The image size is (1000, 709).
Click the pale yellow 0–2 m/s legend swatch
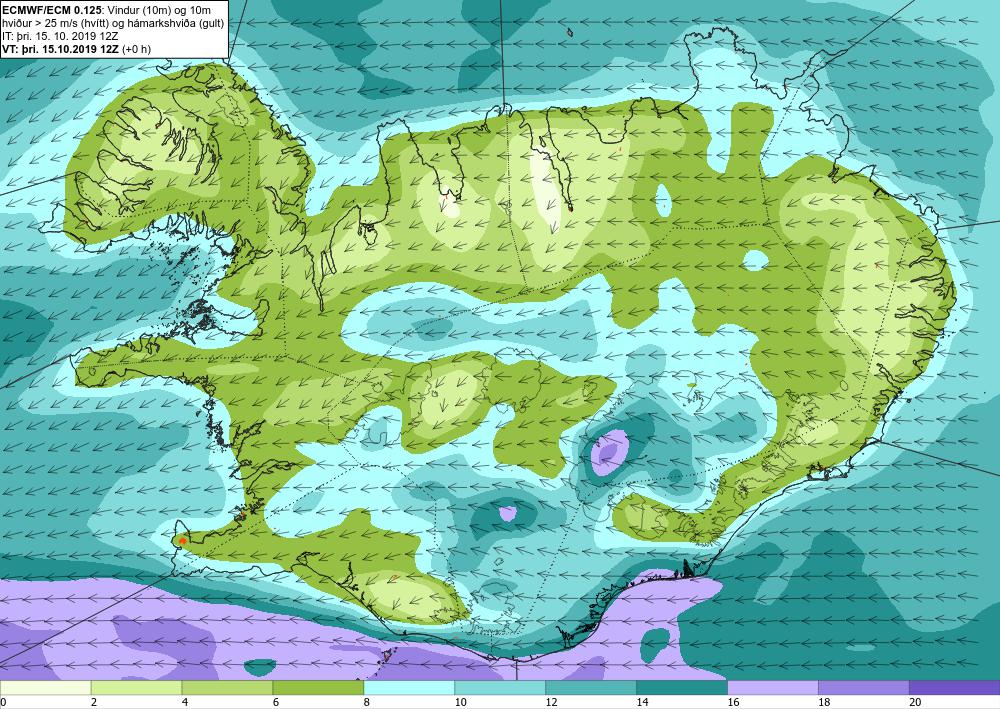coord(46,688)
